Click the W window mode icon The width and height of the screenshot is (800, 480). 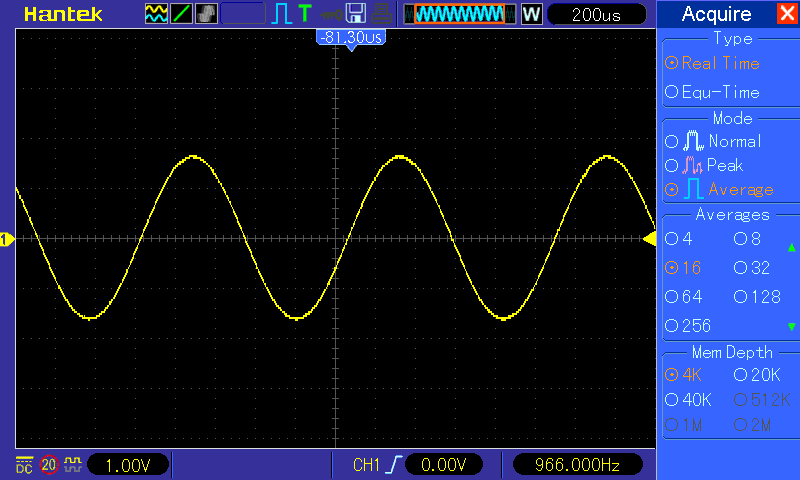531,14
